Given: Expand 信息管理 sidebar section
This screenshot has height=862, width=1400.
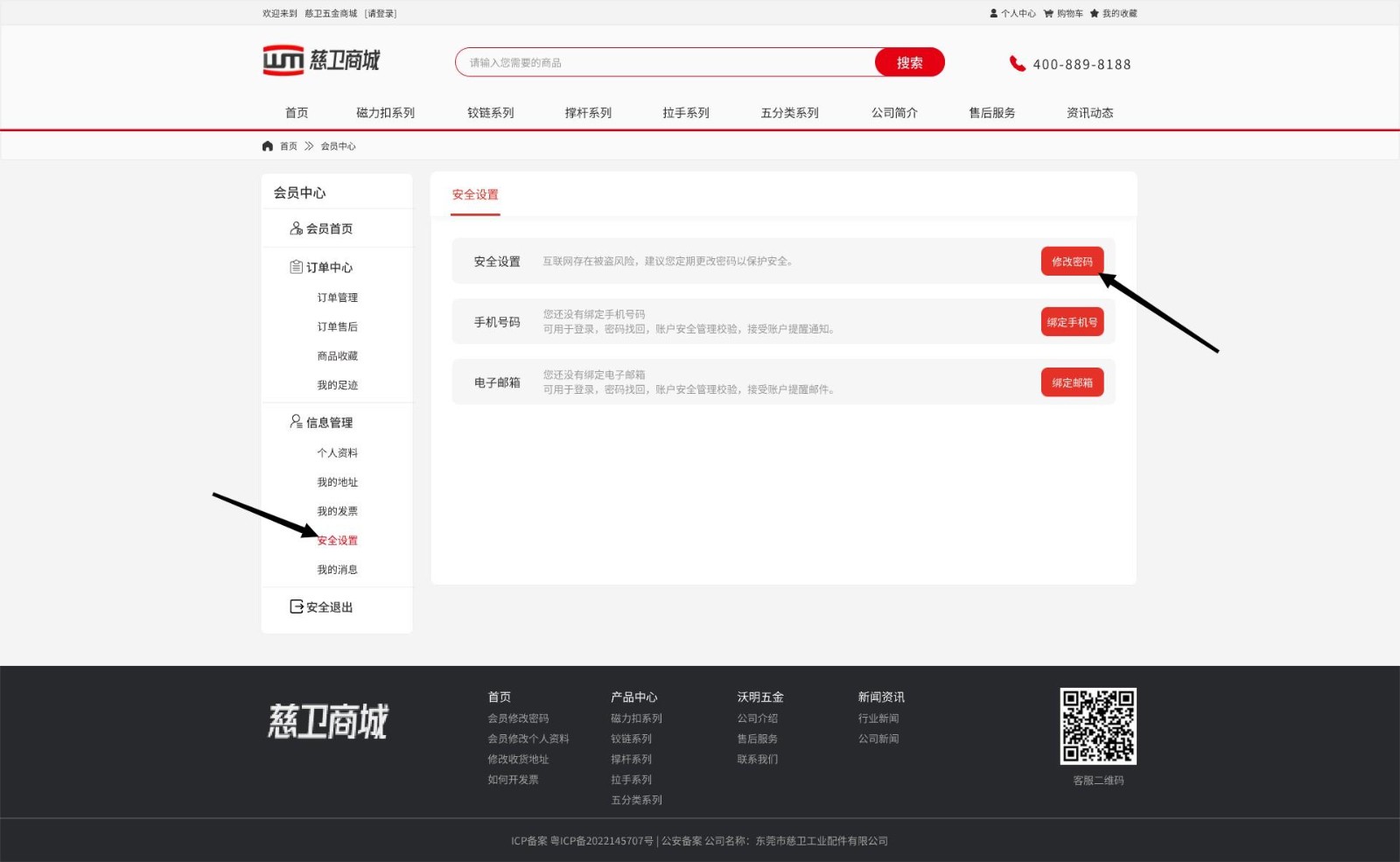Looking at the screenshot, I should [x=329, y=422].
